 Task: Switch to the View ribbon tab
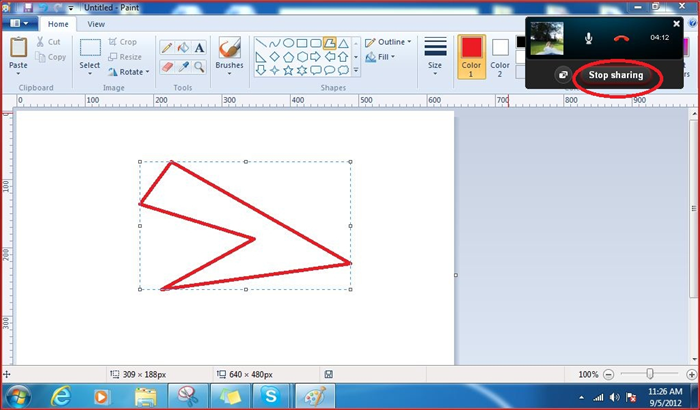(x=96, y=24)
